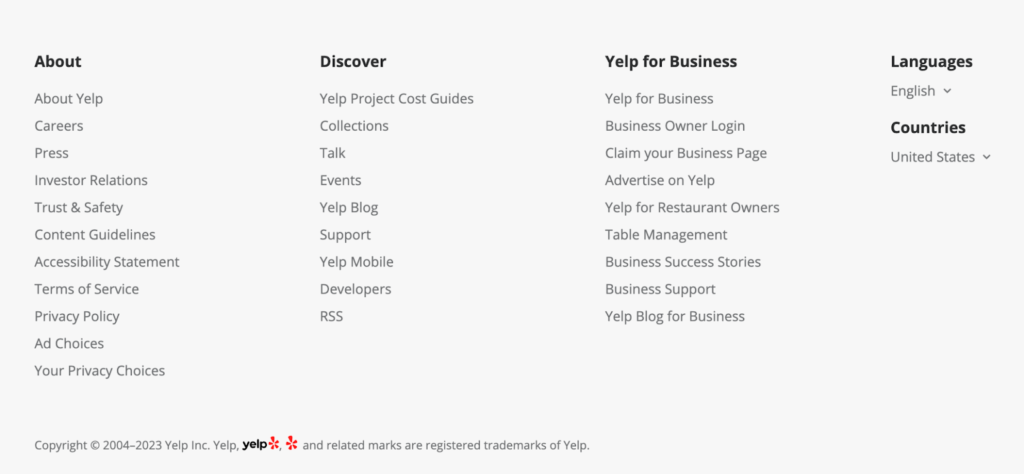View the Trust & Safety page
Image resolution: width=1024 pixels, height=474 pixels.
coord(79,208)
